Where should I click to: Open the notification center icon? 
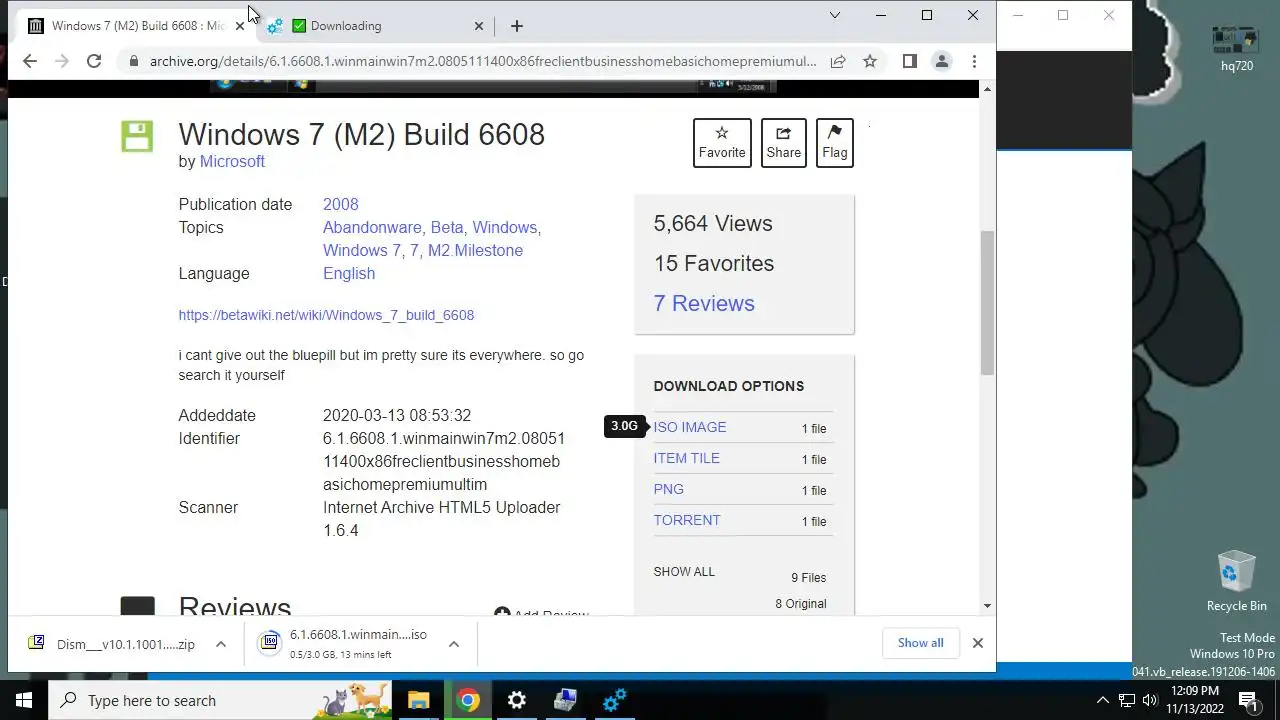(x=1249, y=700)
